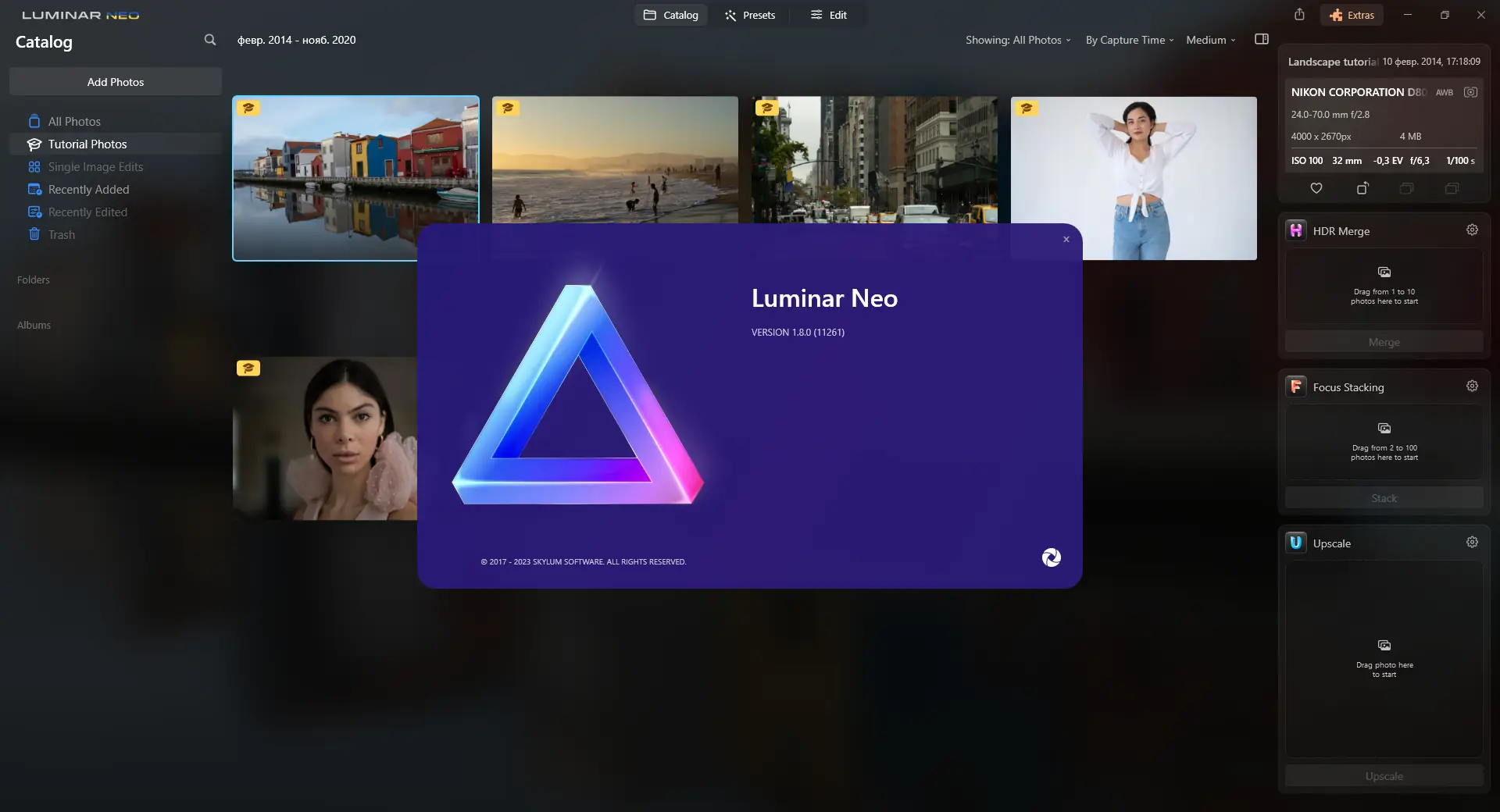Close the Luminar Neo about dialog
This screenshot has width=1500, height=812.
click(1066, 240)
